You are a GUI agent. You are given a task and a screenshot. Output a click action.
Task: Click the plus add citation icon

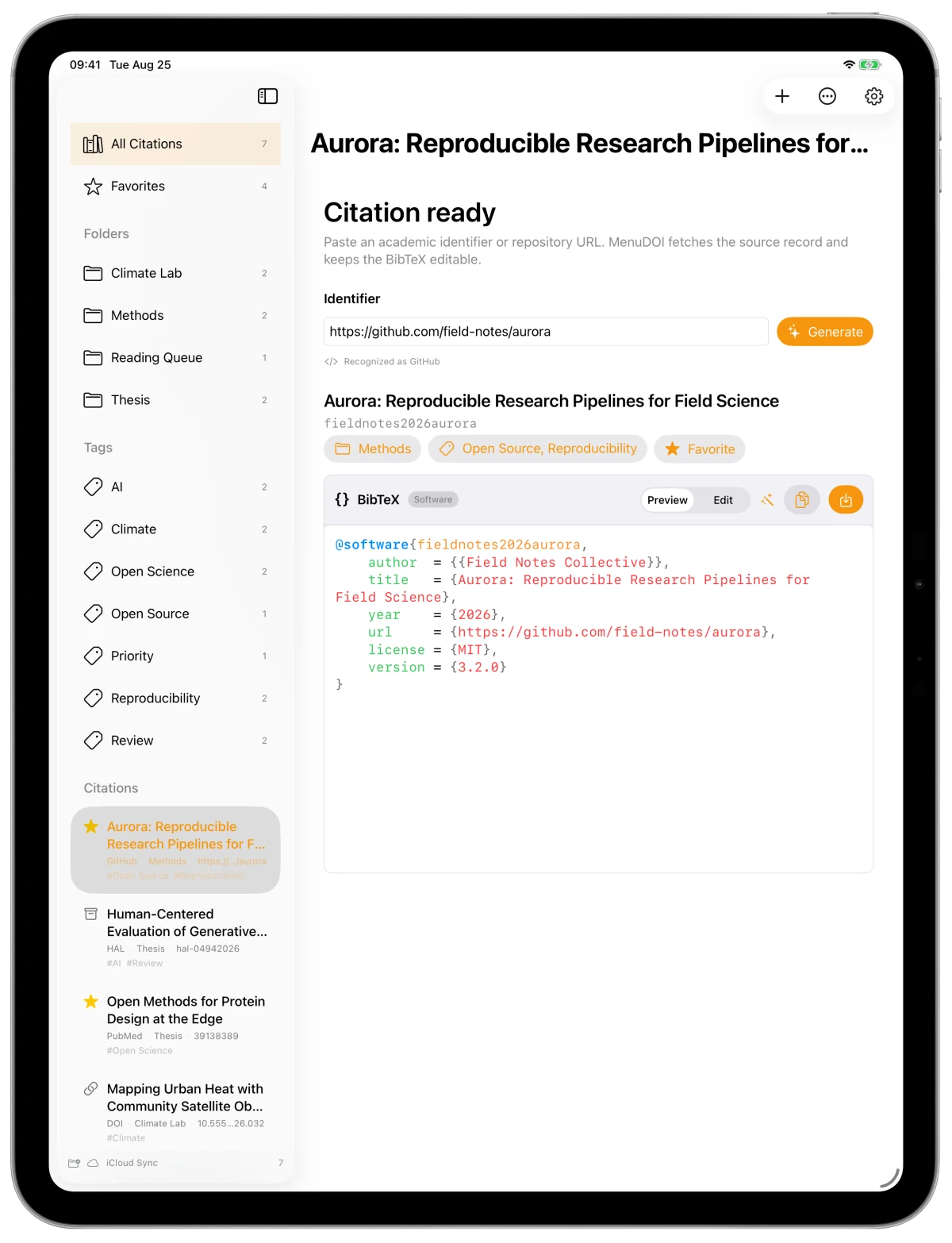tap(782, 96)
